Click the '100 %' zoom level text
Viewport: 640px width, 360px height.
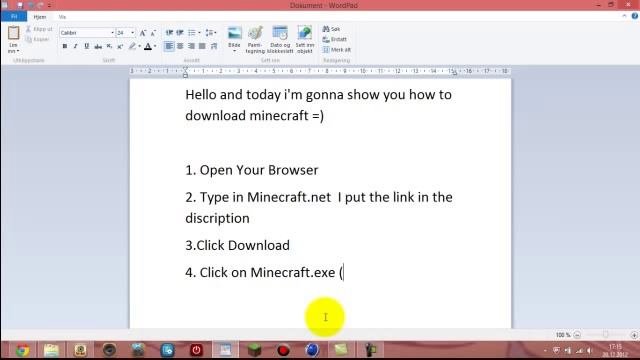click(563, 335)
